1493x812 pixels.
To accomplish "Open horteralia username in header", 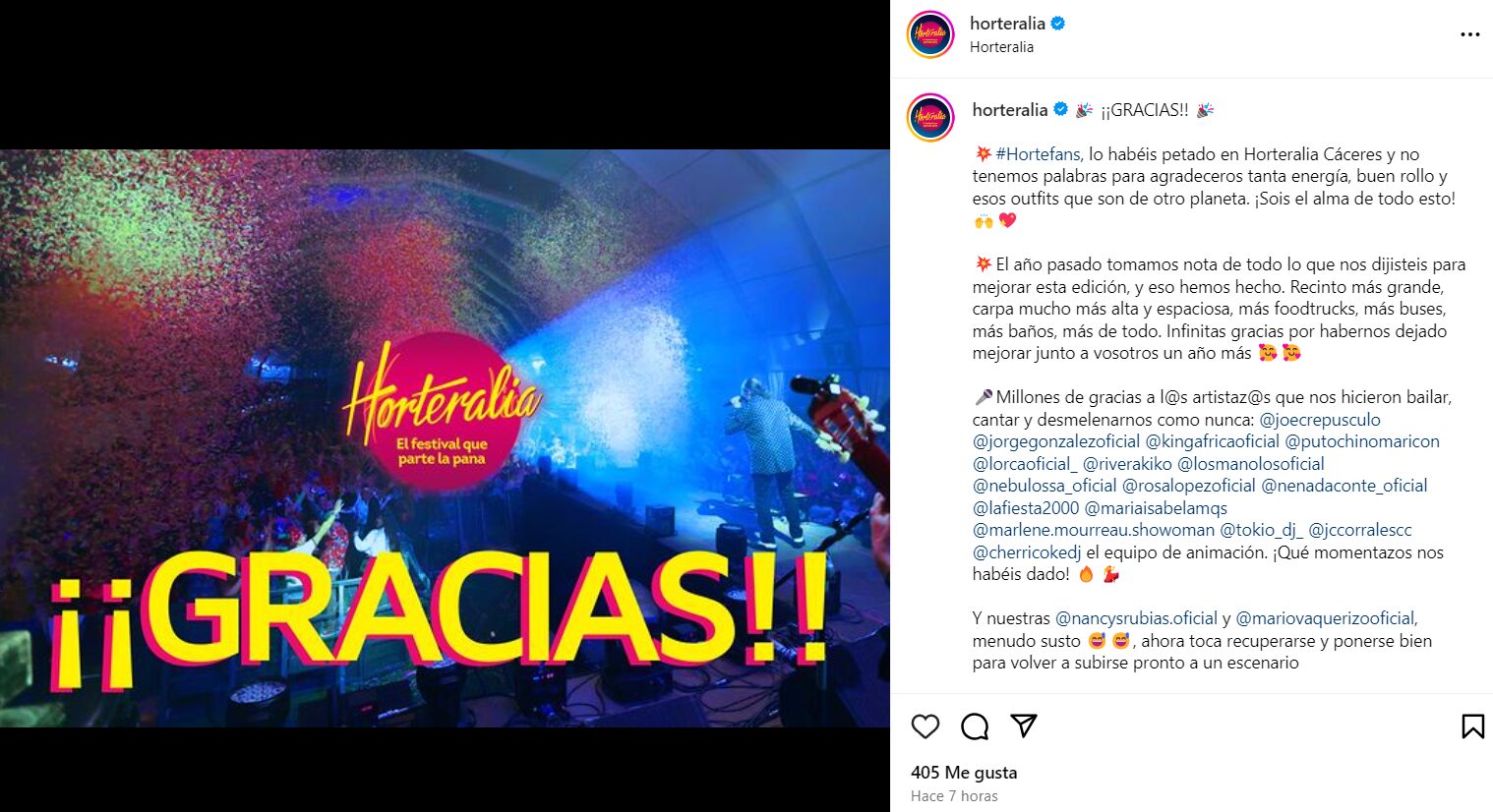I will click(x=1007, y=24).
